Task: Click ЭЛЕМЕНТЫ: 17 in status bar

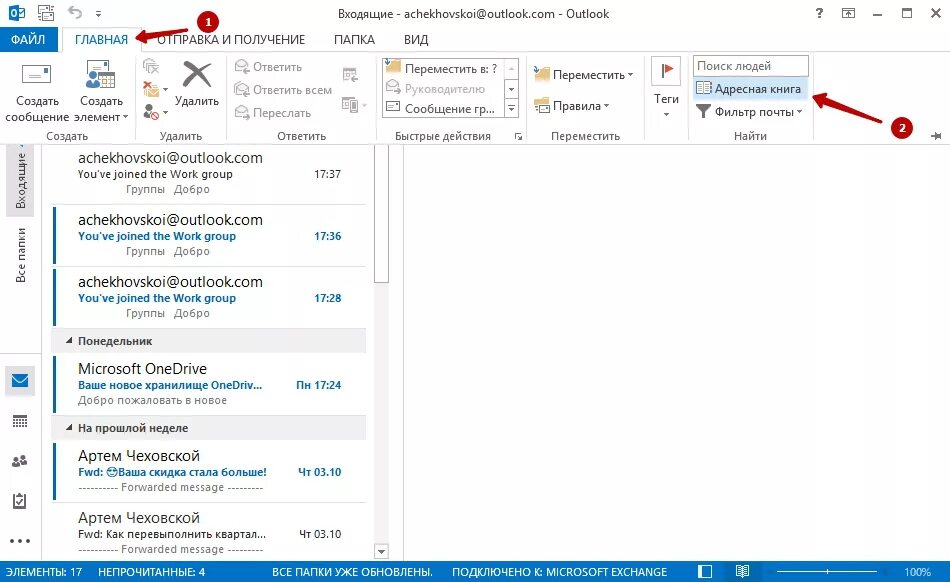Action: [44, 572]
